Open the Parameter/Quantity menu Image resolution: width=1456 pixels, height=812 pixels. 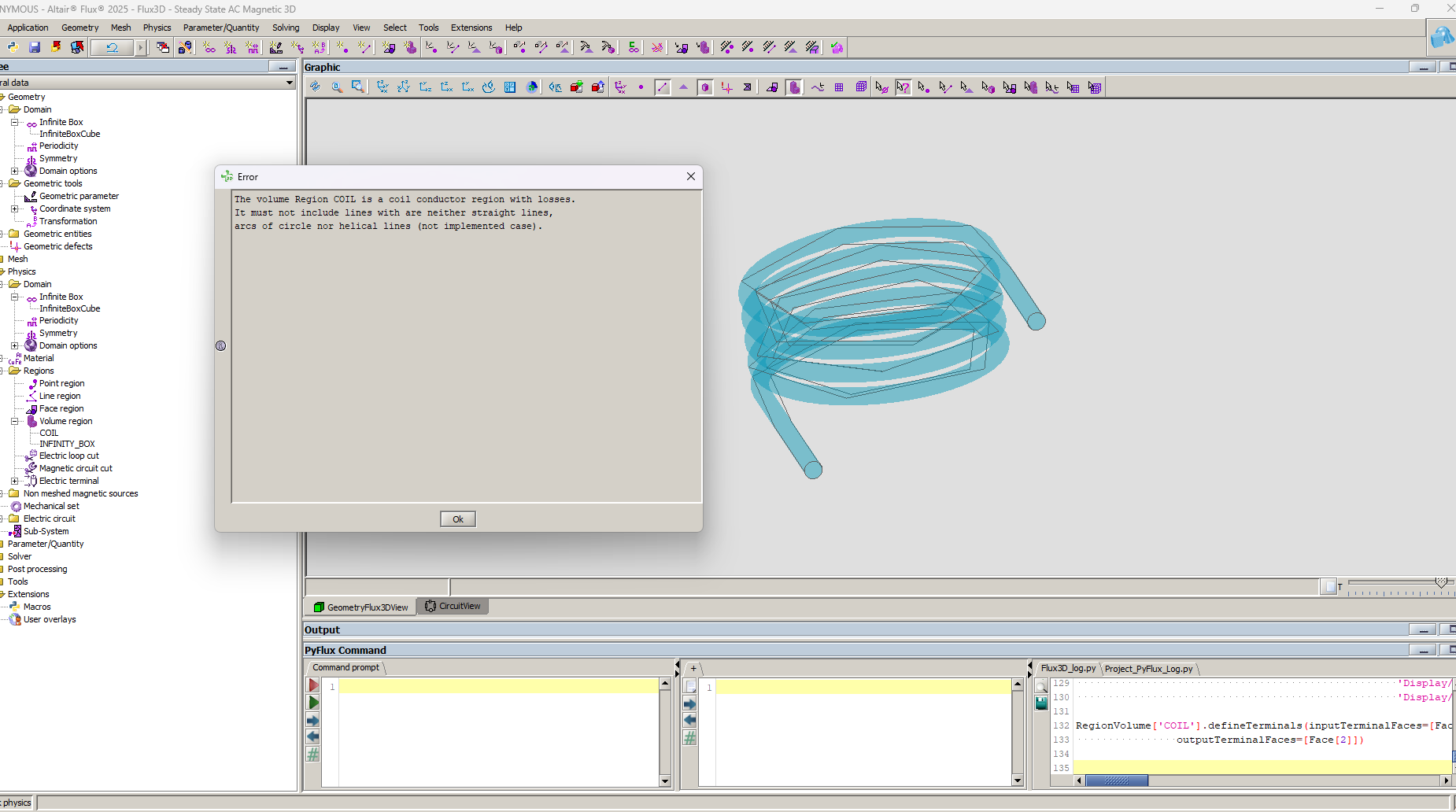(221, 28)
